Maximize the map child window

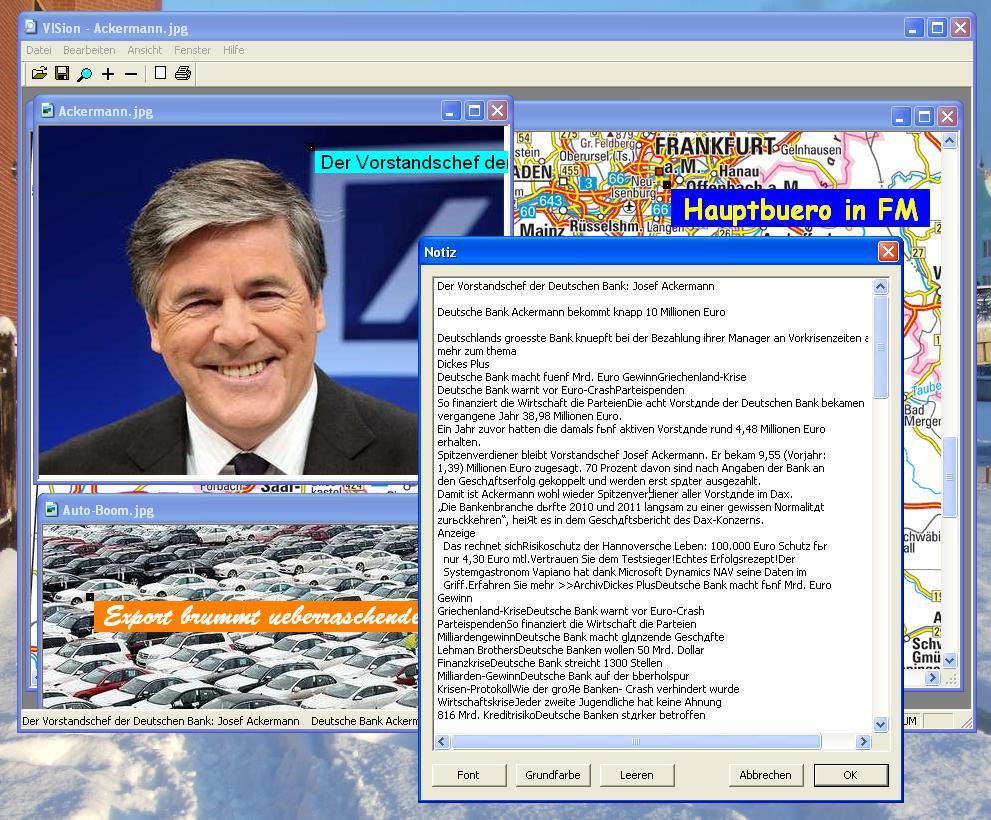(x=924, y=116)
